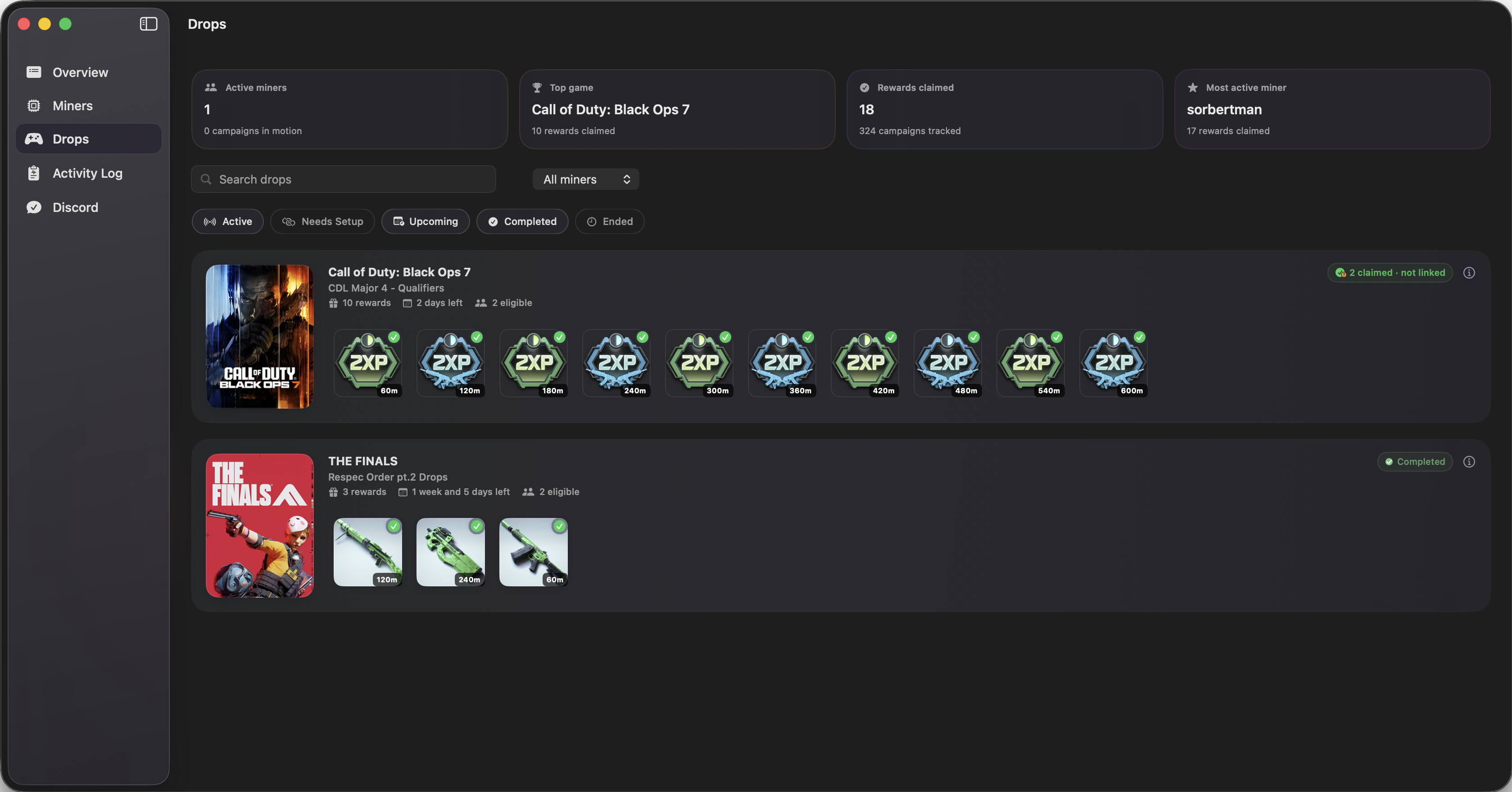
Task: Toggle the Active filter chip
Action: coord(228,221)
